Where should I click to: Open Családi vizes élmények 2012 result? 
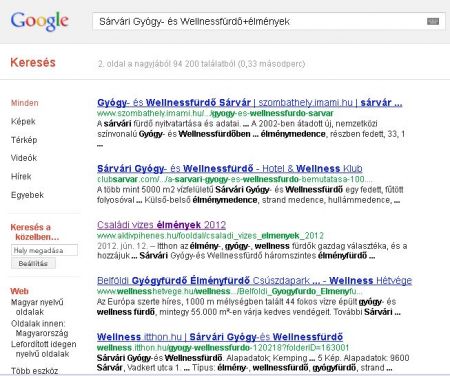tap(161, 225)
